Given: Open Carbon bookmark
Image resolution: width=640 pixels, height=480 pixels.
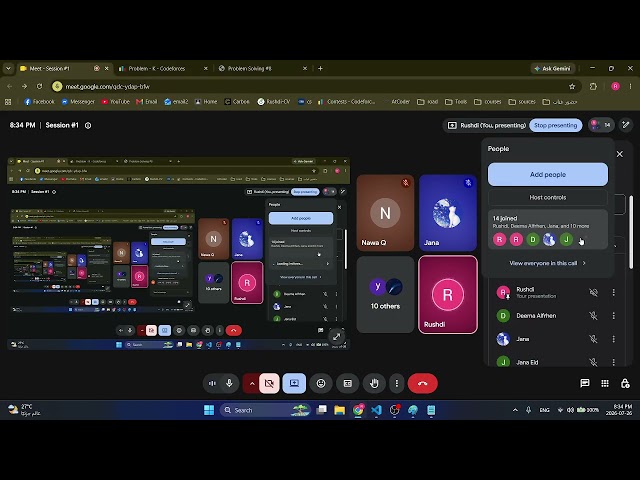Looking at the screenshot, I should click(237, 102).
